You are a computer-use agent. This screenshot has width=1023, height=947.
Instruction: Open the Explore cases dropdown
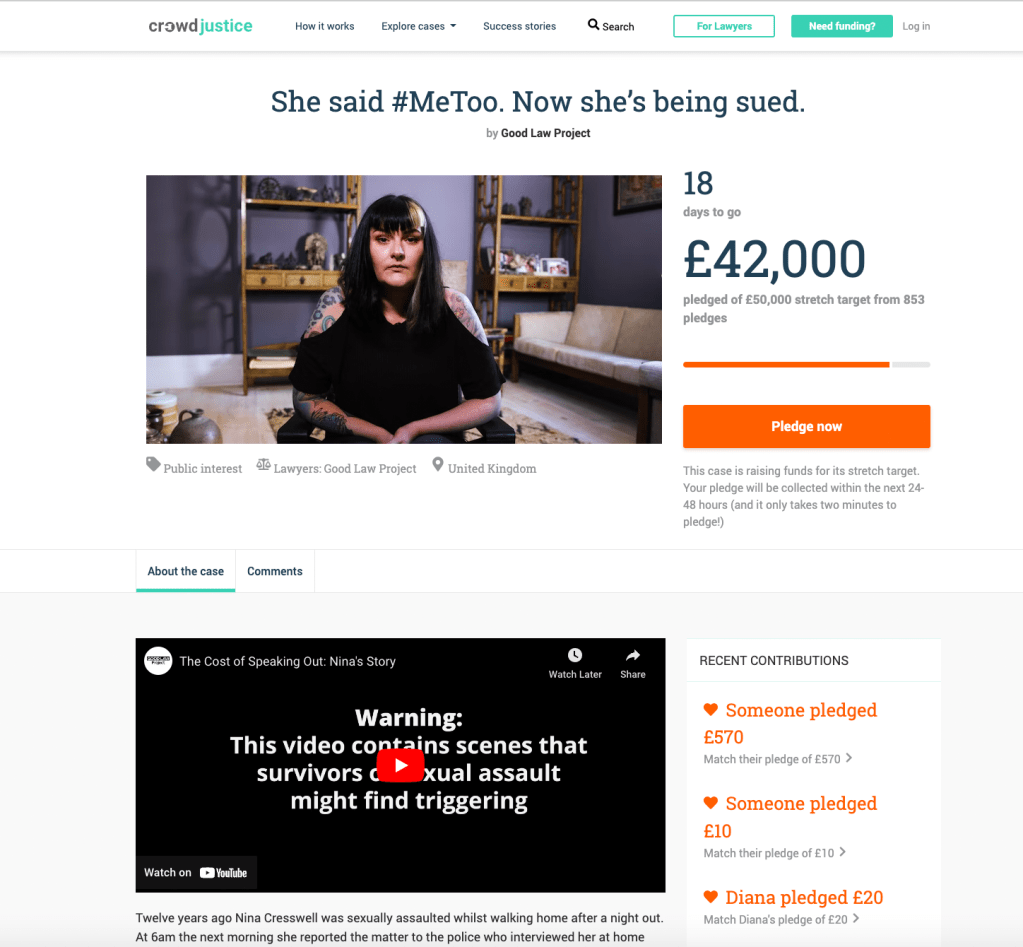pyautogui.click(x=418, y=26)
